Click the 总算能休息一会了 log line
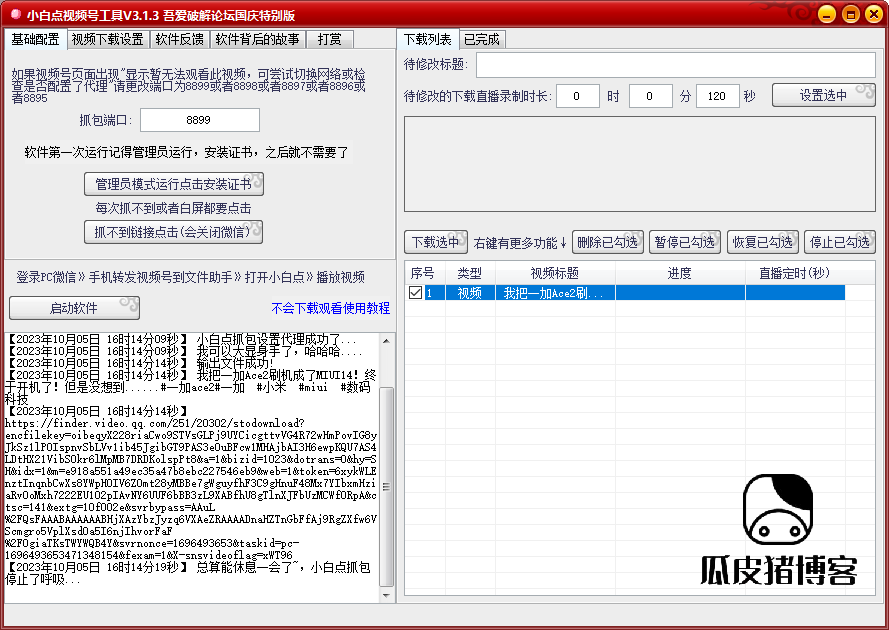 (x=188, y=573)
